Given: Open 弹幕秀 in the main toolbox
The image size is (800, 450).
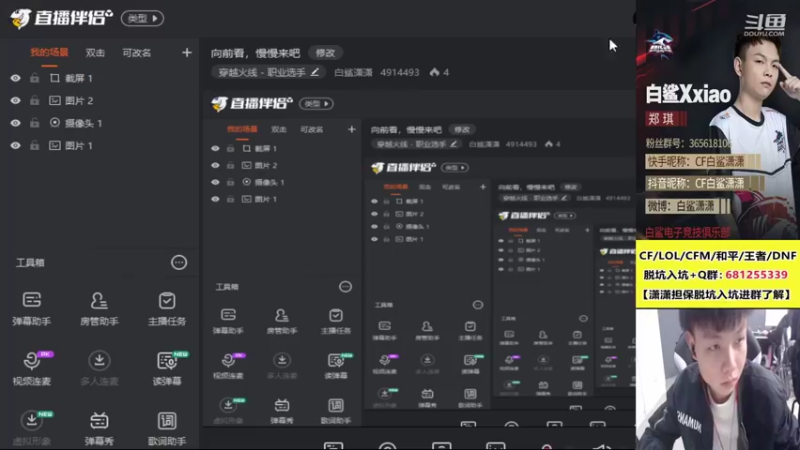Looking at the screenshot, I should (99, 428).
